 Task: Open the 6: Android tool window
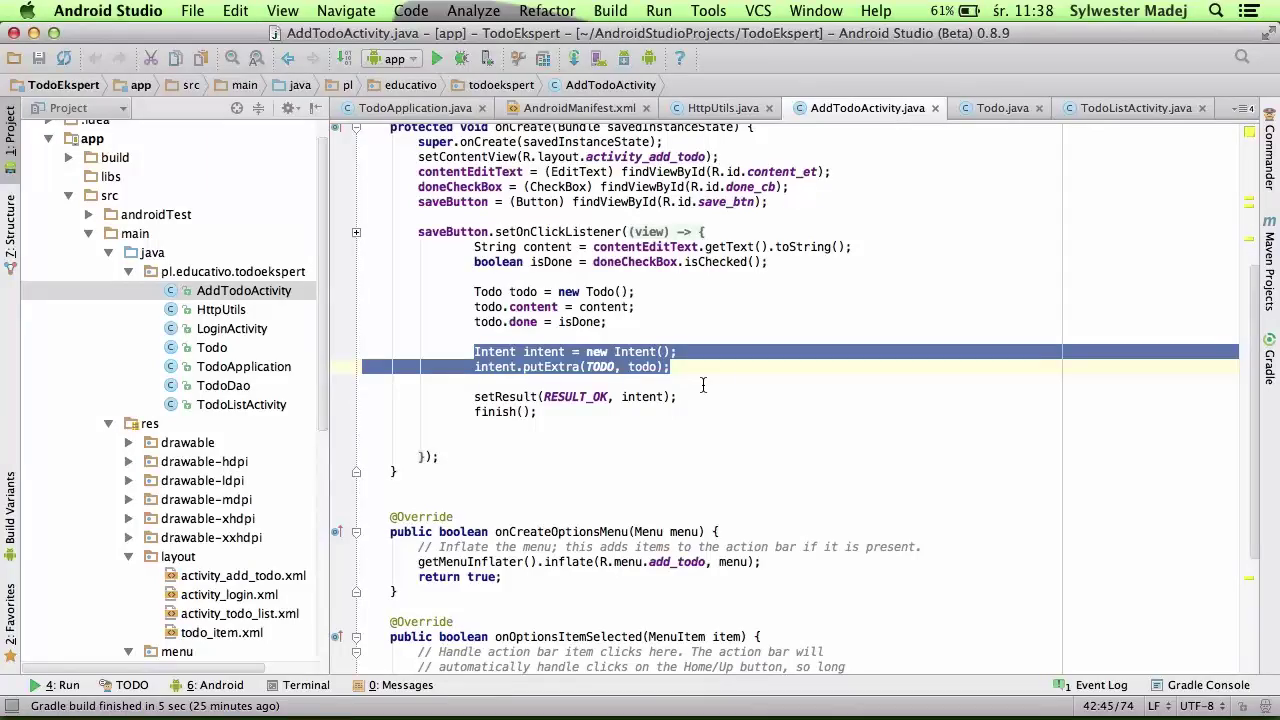click(x=207, y=685)
